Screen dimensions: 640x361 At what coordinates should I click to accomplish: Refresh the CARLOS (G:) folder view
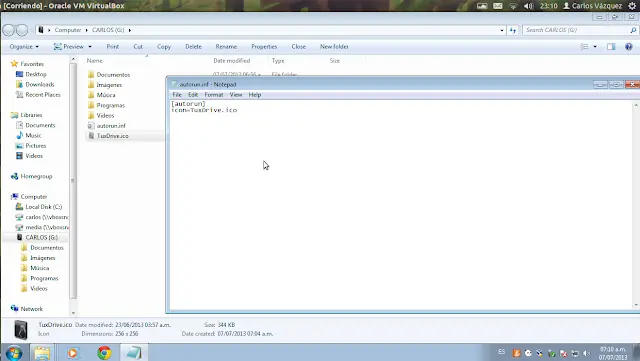coord(513,30)
